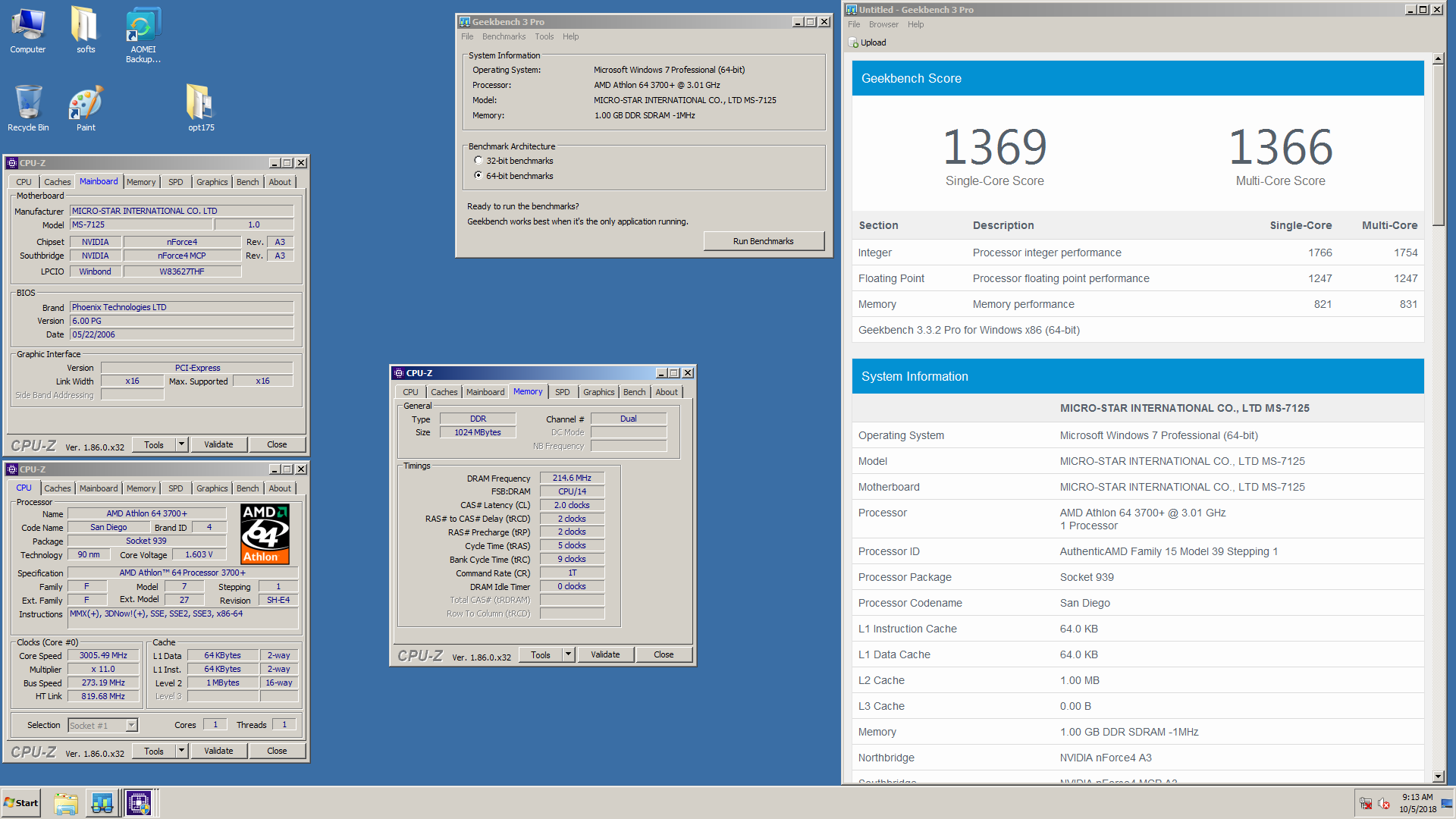Click the single-core score 1369
Viewport: 1456px width, 819px height.
pyautogui.click(x=994, y=147)
